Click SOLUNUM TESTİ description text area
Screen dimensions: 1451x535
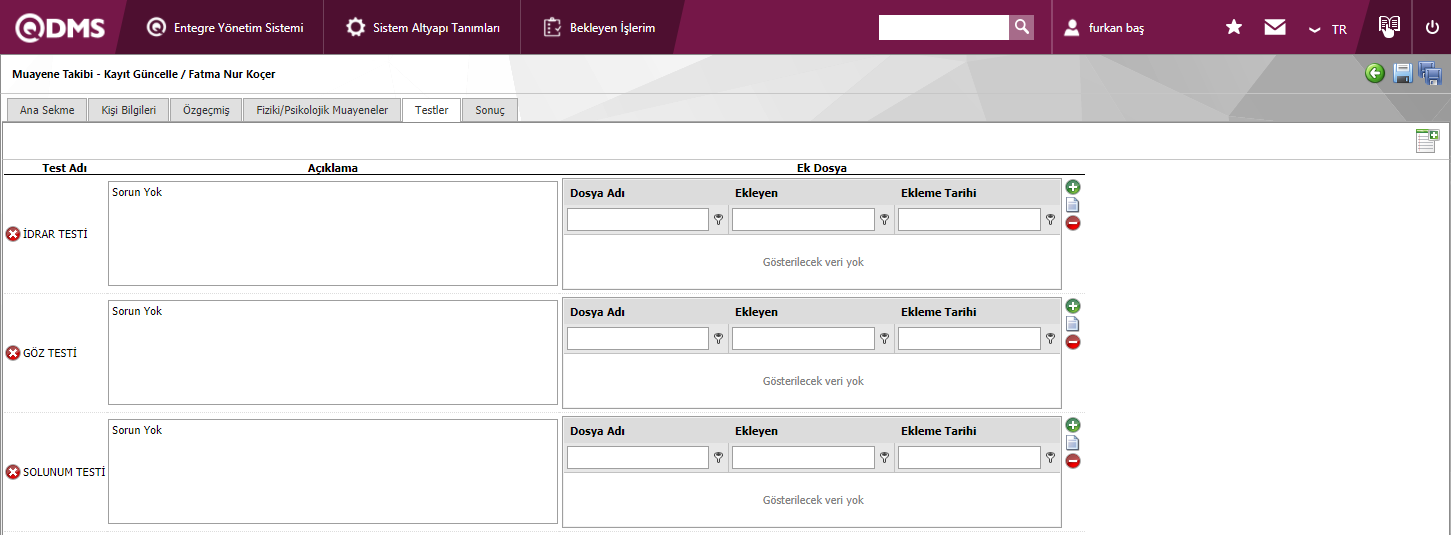[x=333, y=471]
